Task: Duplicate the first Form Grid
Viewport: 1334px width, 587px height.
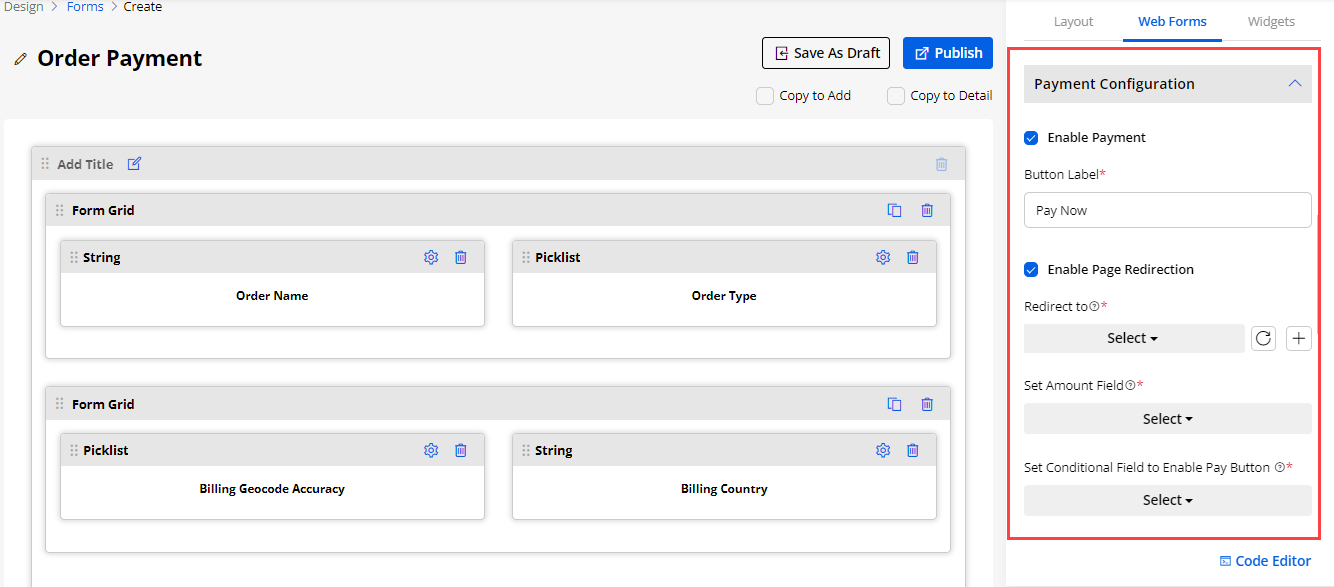Action: 895,210
